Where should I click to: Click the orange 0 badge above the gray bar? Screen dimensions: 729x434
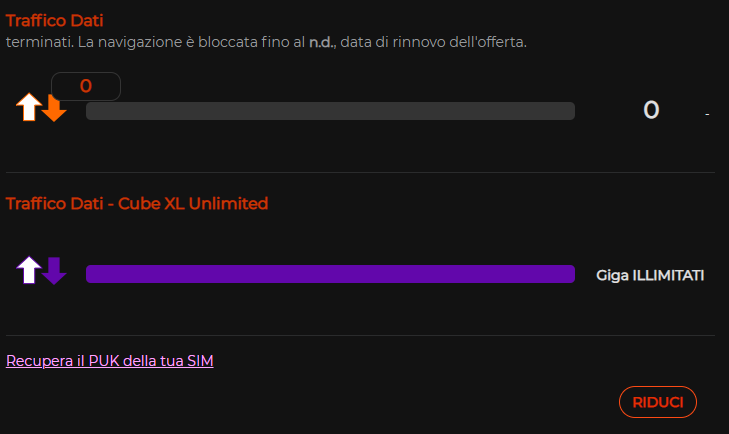pos(85,87)
